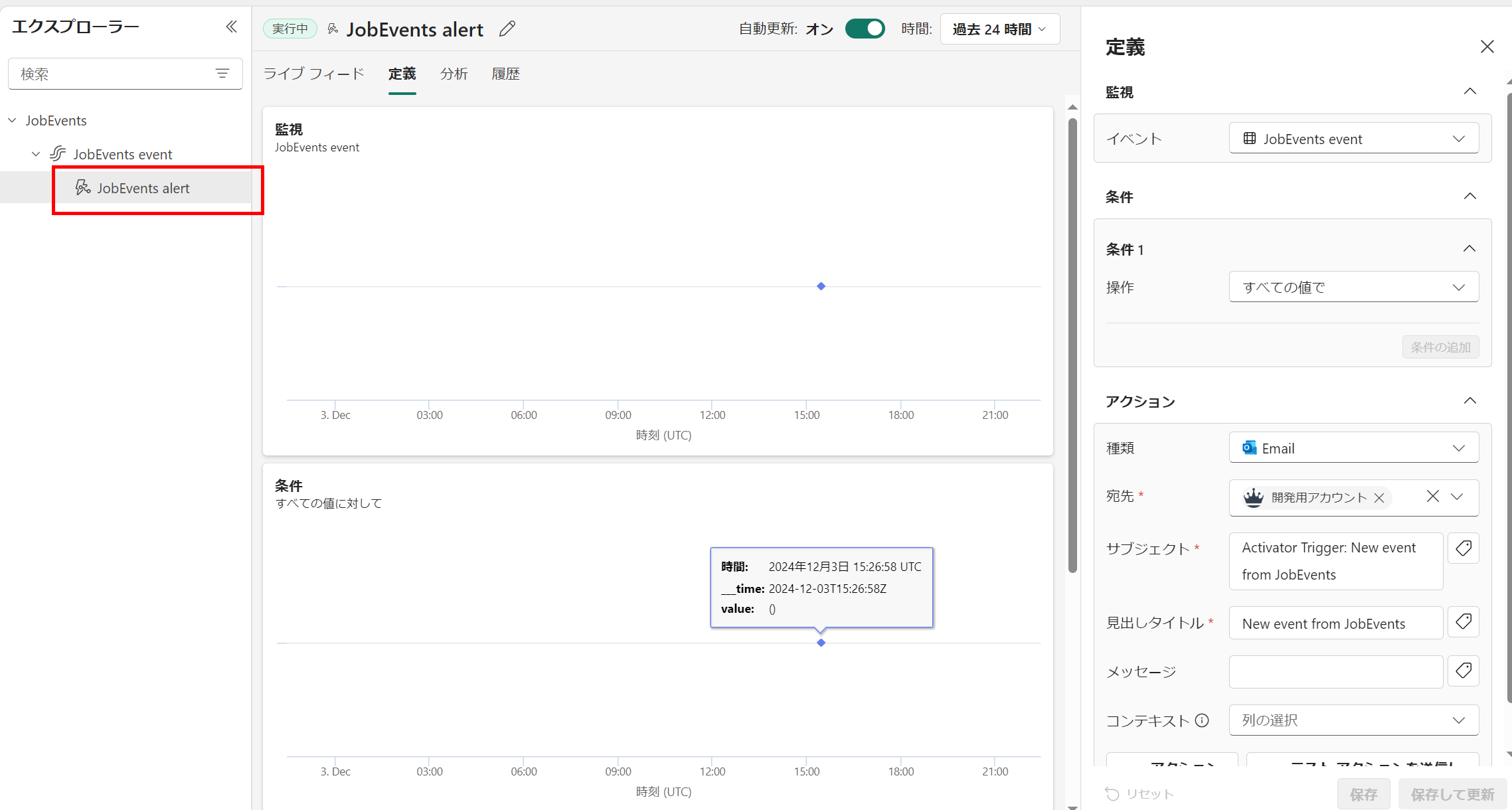This screenshot has height=810, width=1512.
Task: Collapse the JobEvents tree node
Action: pos(12,121)
